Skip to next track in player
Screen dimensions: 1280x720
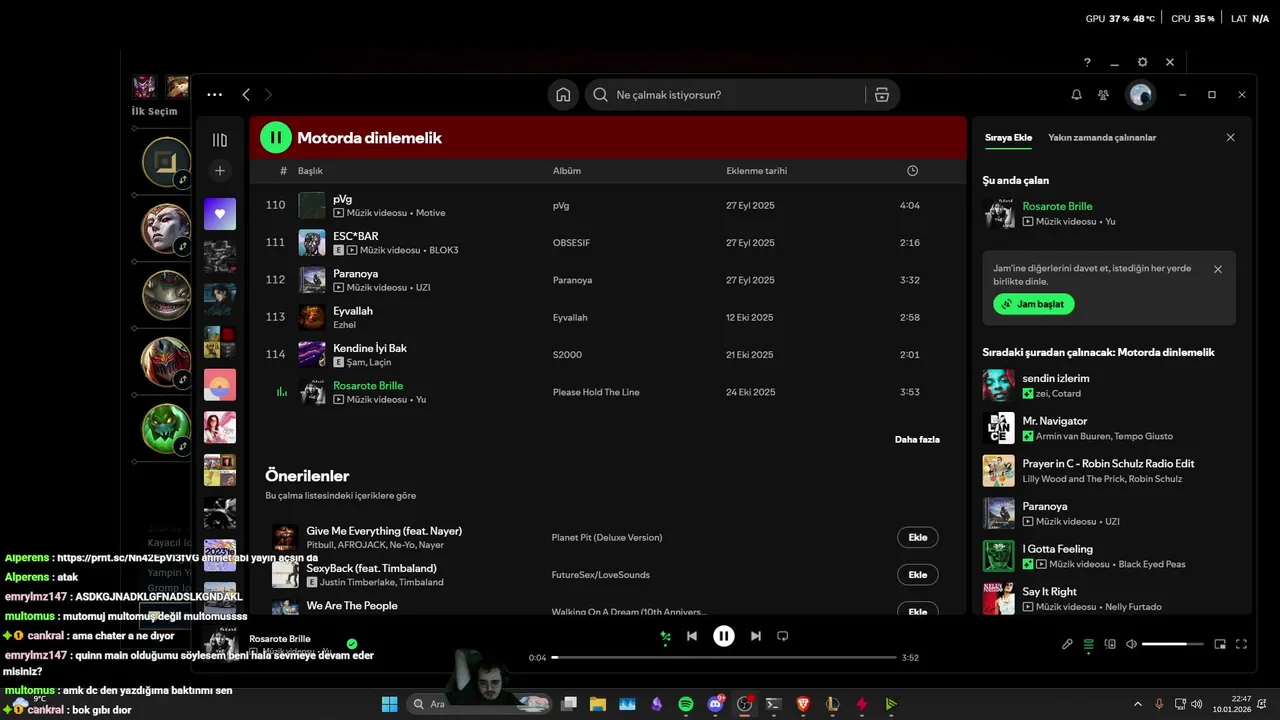click(756, 636)
